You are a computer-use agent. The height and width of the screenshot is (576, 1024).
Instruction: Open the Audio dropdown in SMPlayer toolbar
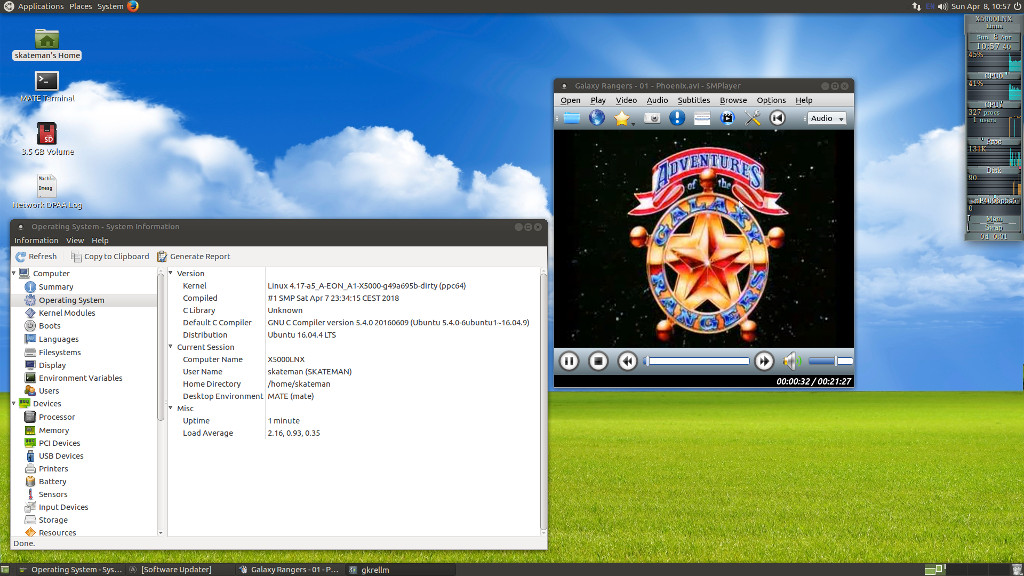pos(826,118)
